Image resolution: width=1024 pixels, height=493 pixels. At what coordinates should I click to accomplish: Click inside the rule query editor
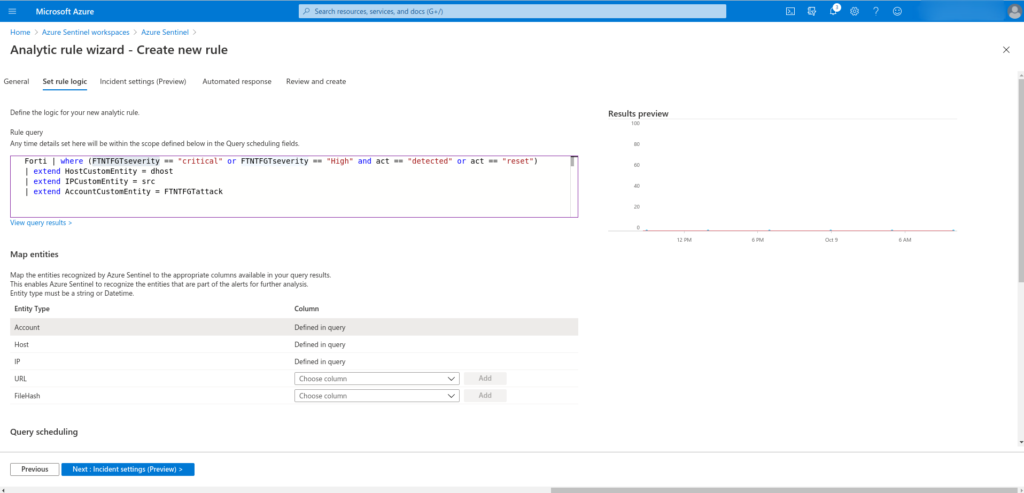pos(294,186)
